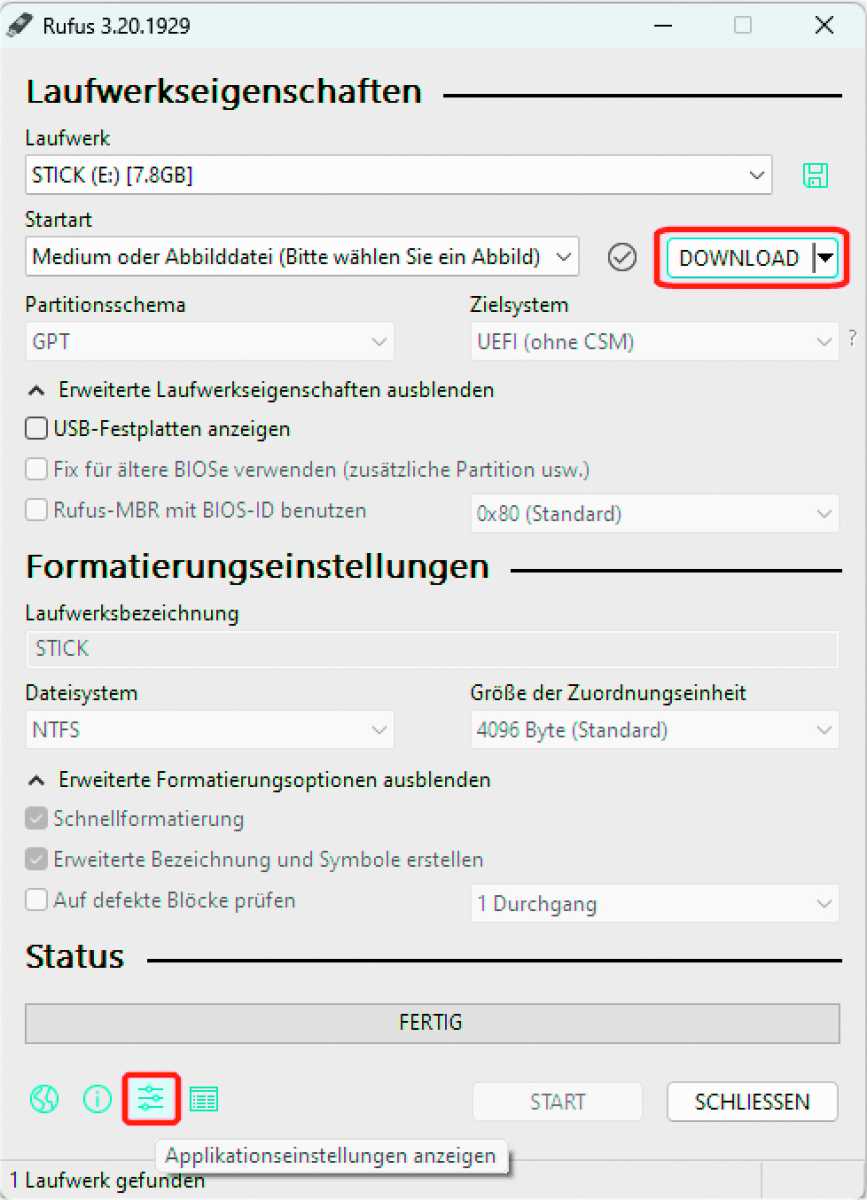Screen dimensions: 867x1200
Task: Click the checksum checkmark icon
Action: (x=622, y=258)
